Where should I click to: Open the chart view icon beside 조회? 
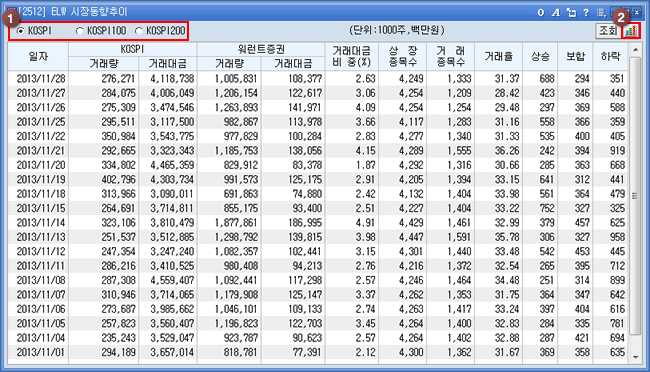(x=631, y=31)
